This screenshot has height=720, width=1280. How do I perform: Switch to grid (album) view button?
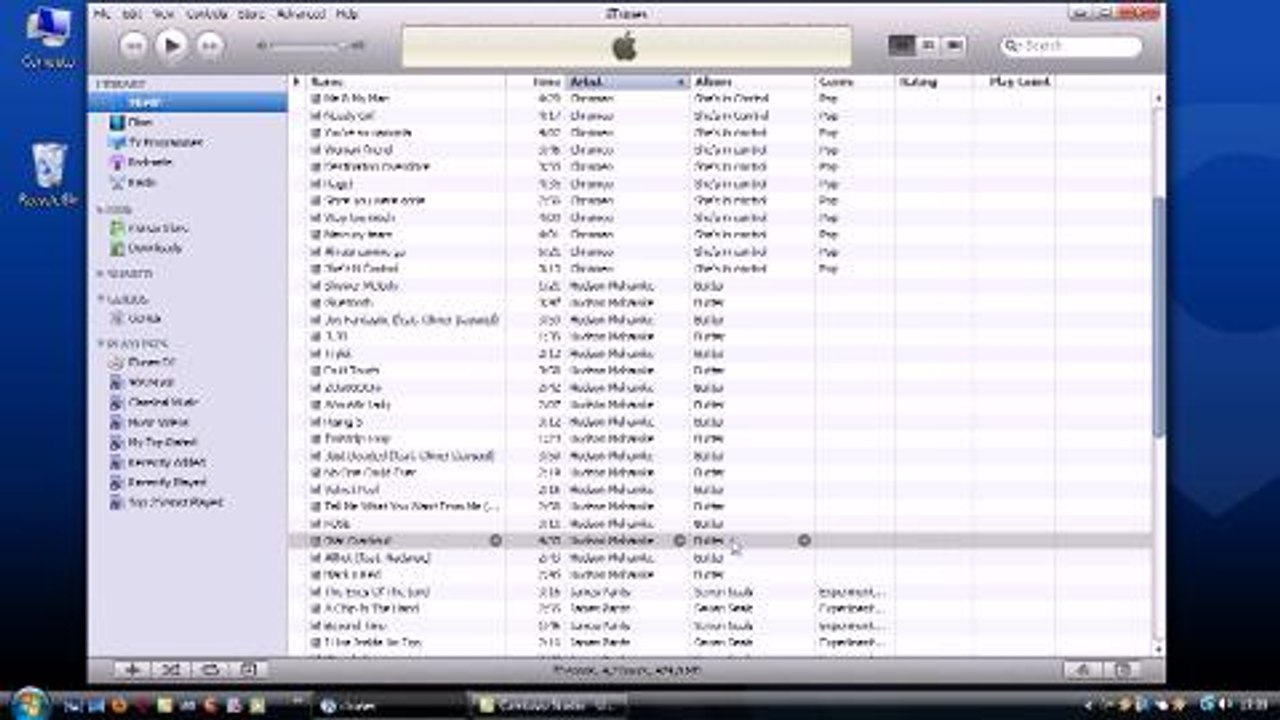(x=928, y=45)
